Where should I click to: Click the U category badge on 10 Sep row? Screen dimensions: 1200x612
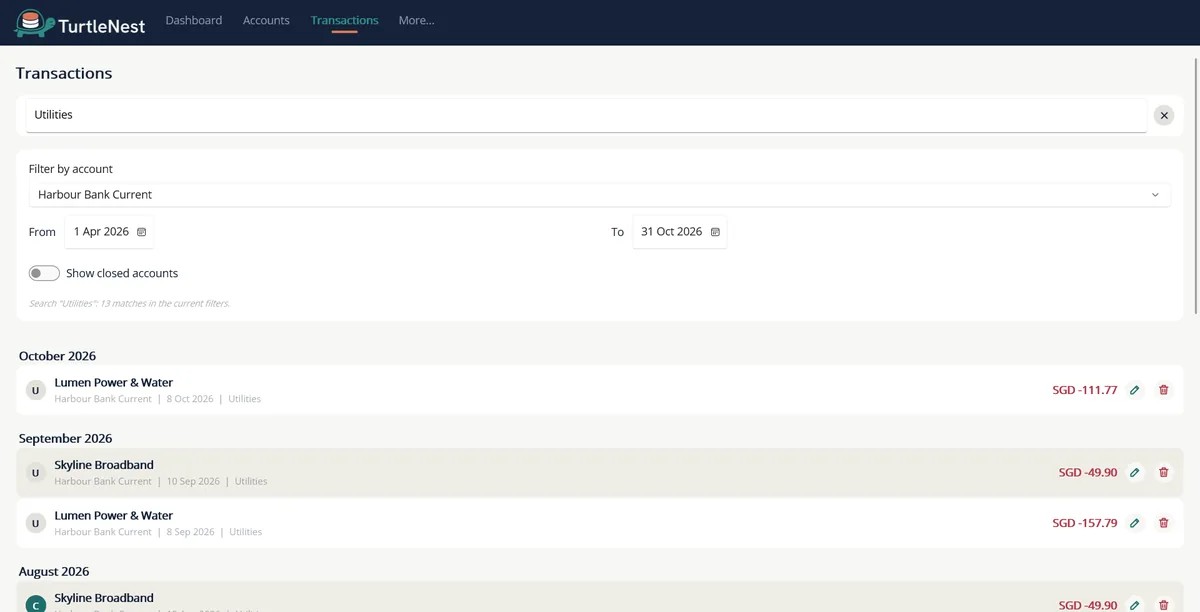coord(36,472)
